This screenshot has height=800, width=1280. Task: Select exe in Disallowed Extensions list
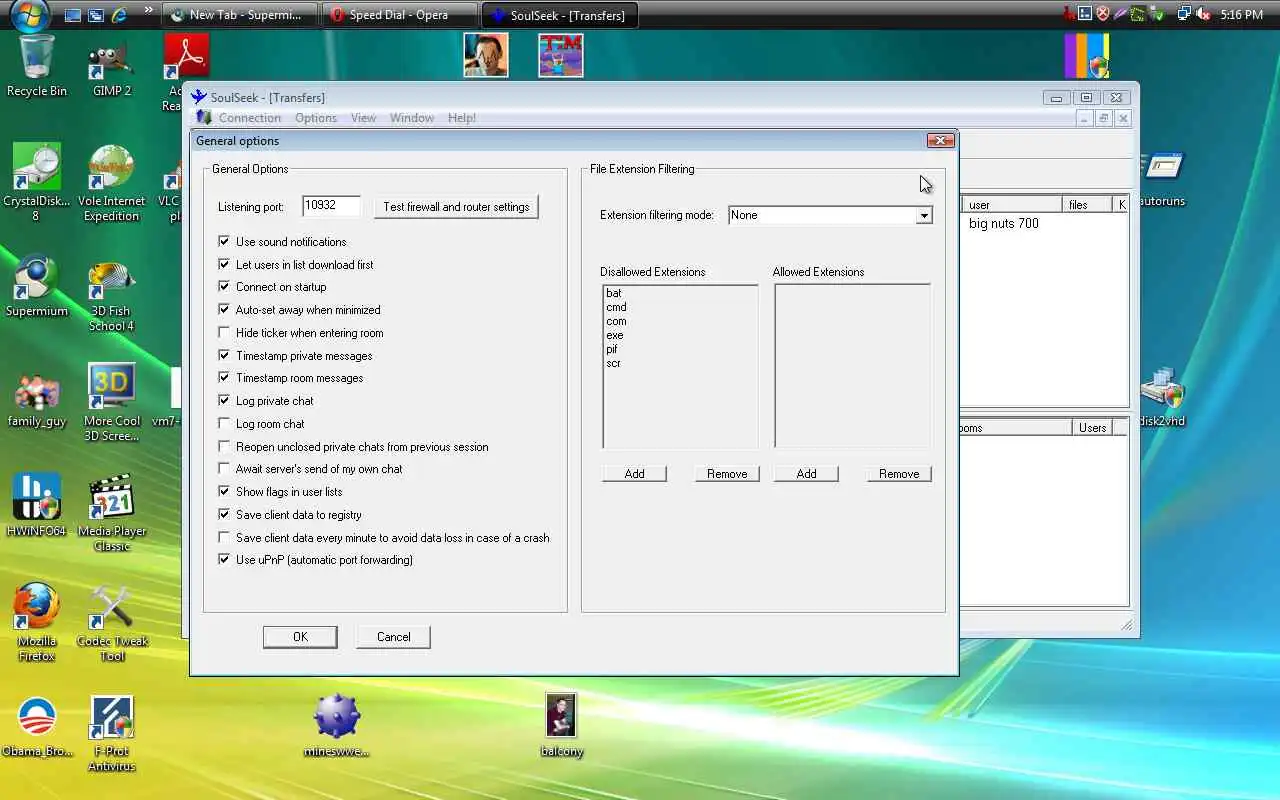614,335
